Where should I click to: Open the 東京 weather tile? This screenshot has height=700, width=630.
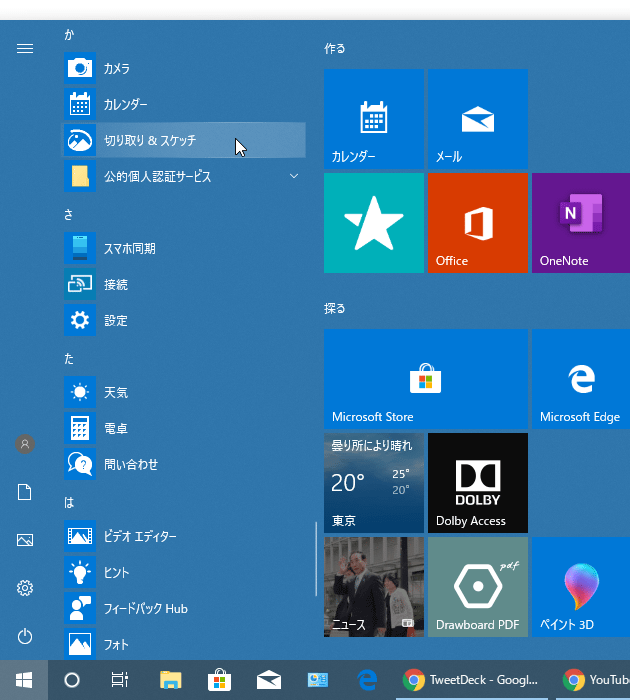(374, 483)
